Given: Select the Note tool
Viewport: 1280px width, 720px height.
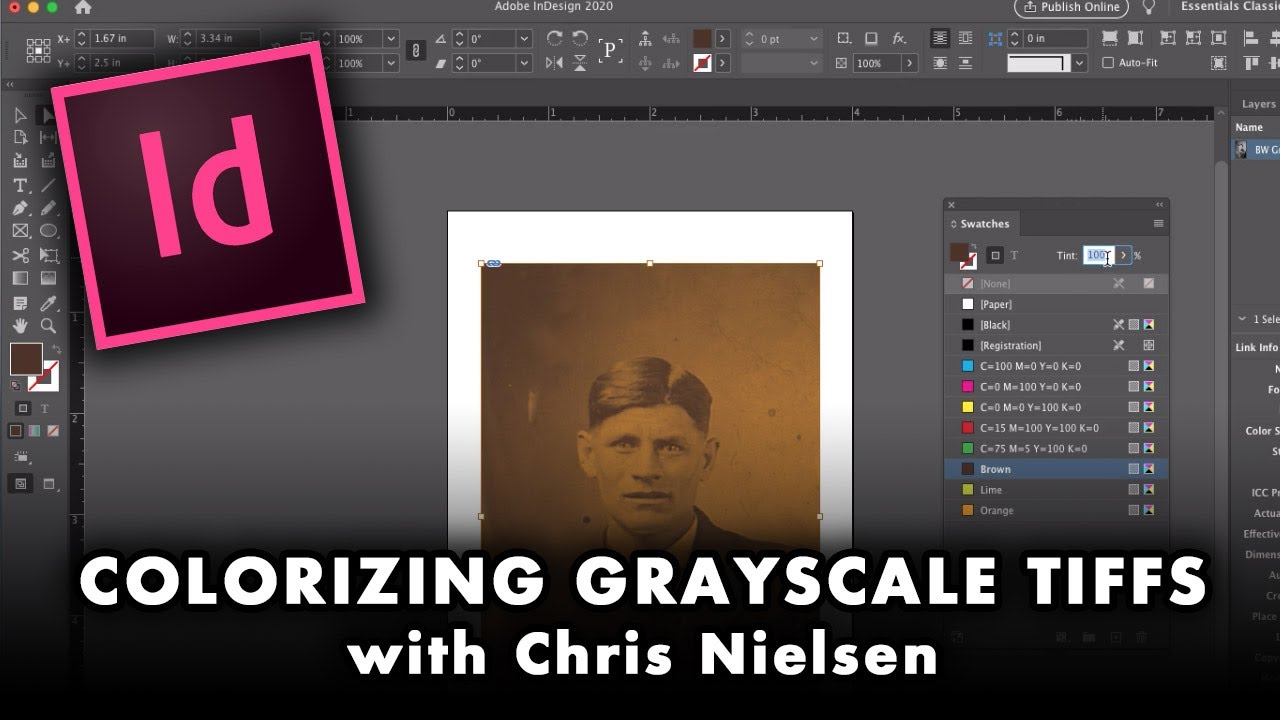Looking at the screenshot, I should tap(20, 303).
